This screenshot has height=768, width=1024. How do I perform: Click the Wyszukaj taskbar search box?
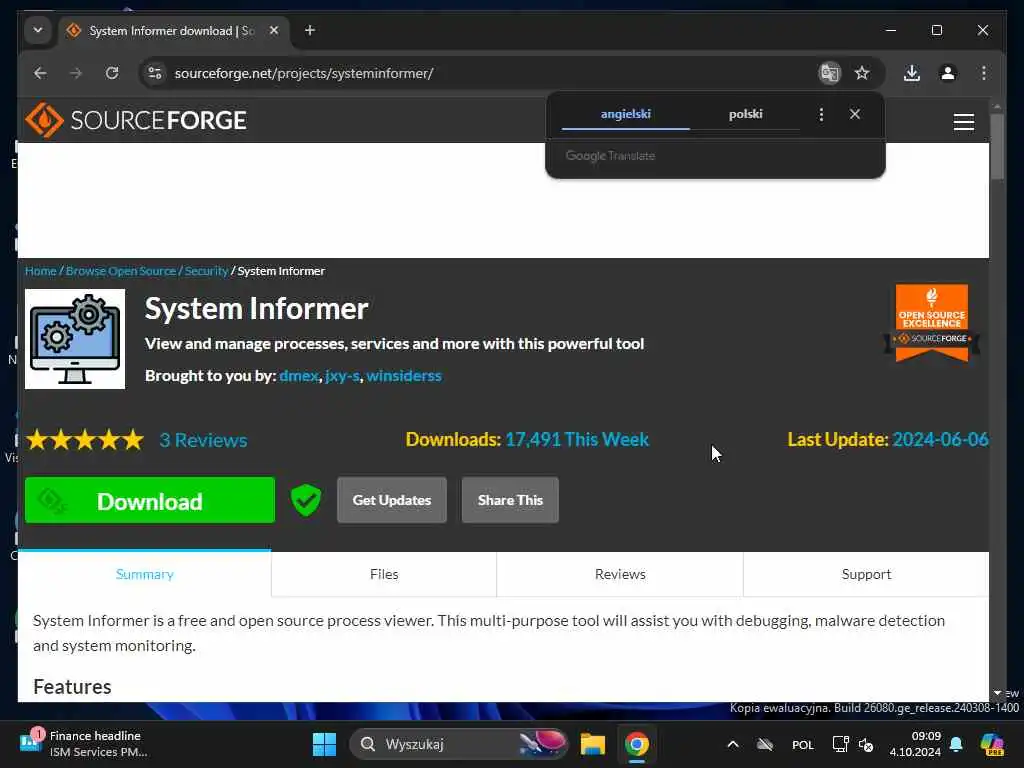459,744
